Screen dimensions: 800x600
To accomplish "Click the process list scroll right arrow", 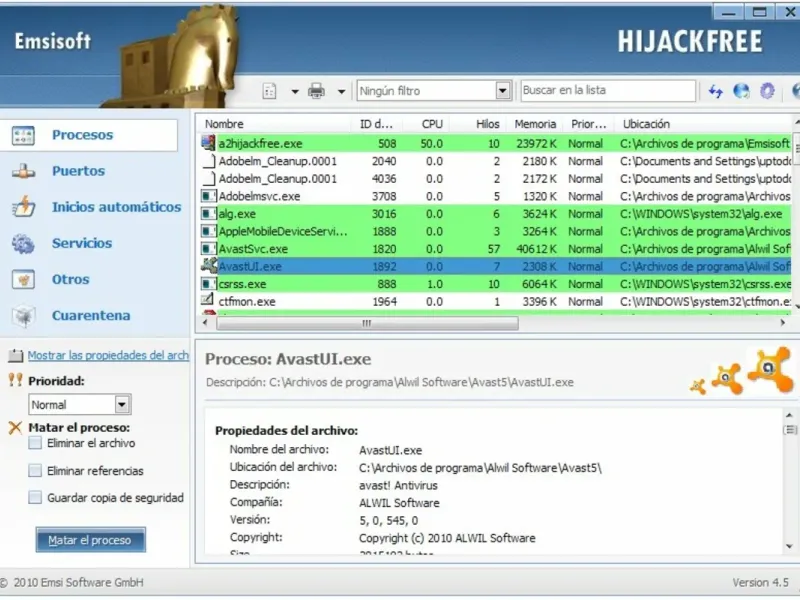I will point(783,323).
